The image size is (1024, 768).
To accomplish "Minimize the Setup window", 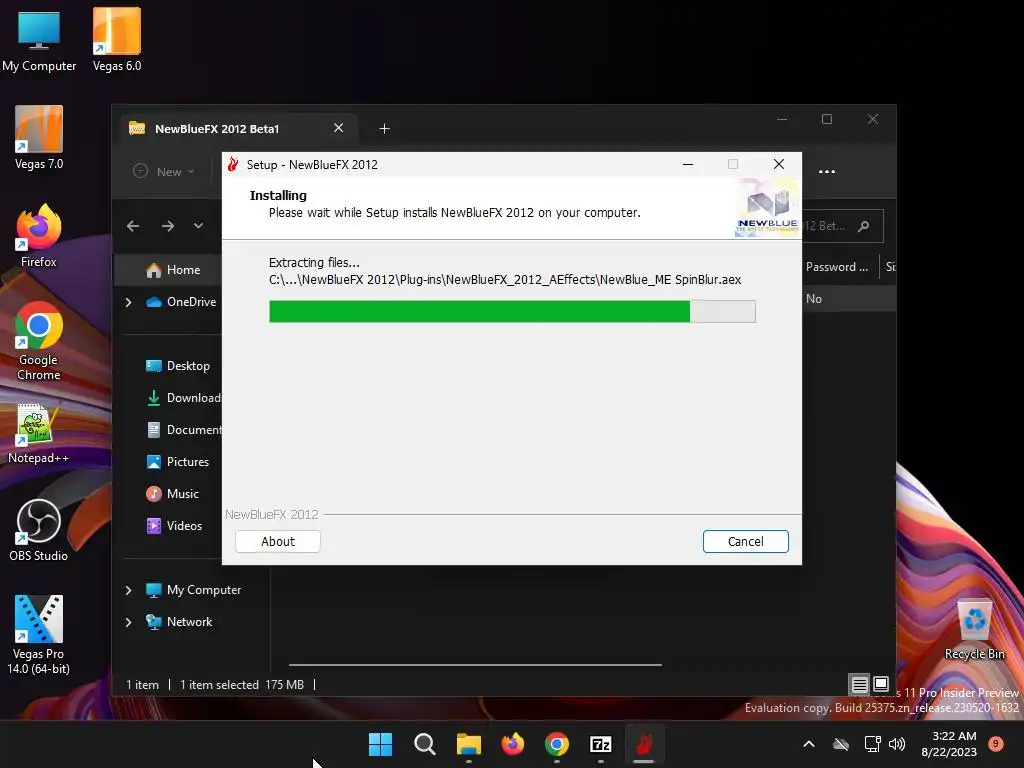I will 688,165.
